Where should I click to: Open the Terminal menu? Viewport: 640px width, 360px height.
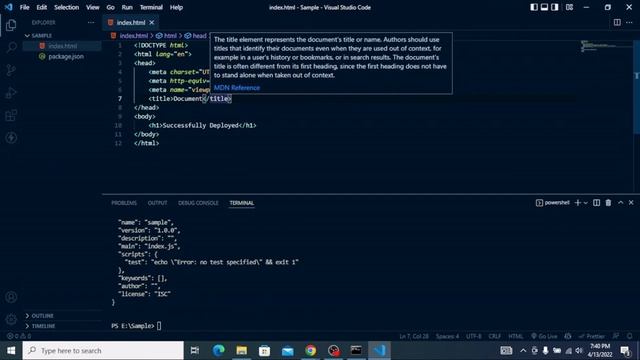coord(151,7)
